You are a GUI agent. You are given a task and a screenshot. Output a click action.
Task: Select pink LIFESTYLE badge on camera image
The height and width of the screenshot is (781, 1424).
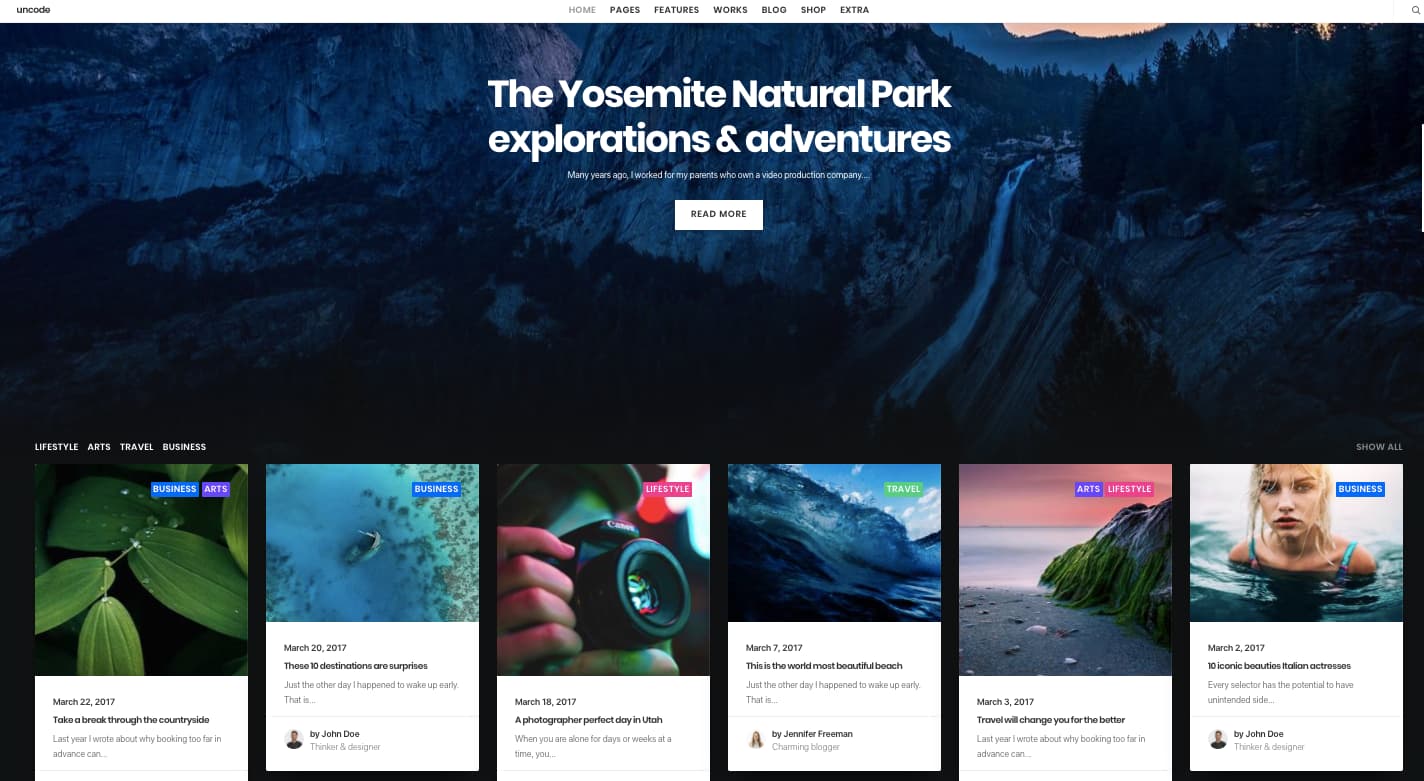[667, 489]
